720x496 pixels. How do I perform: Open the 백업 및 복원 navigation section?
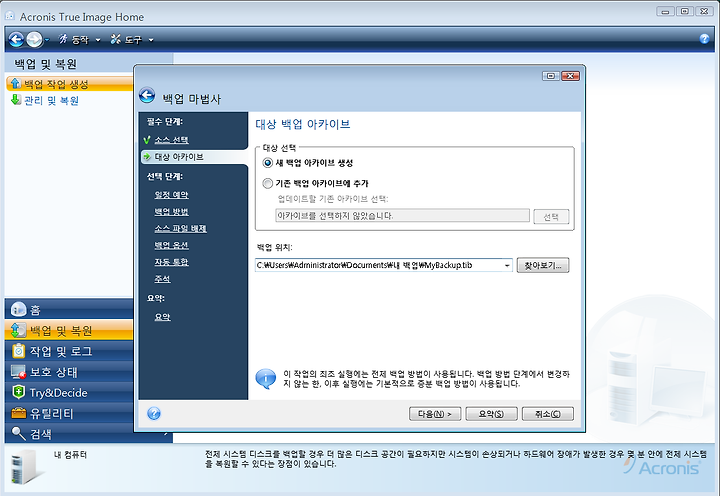pyautogui.click(x=69, y=330)
